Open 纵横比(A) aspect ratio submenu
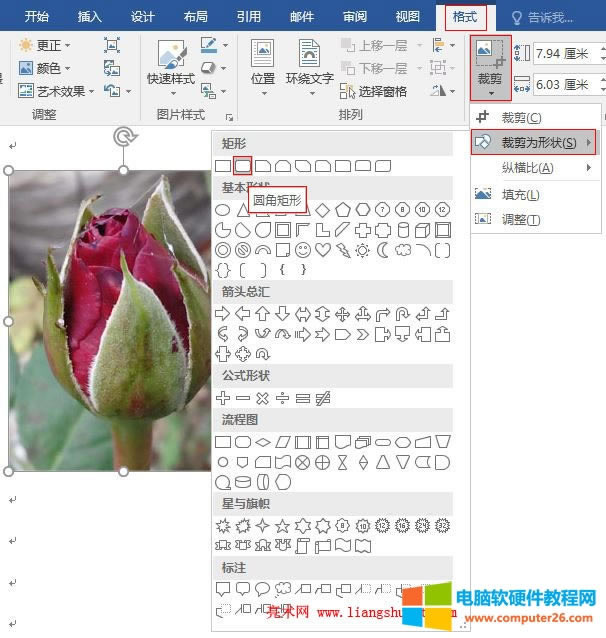The image size is (606, 638). tap(535, 167)
